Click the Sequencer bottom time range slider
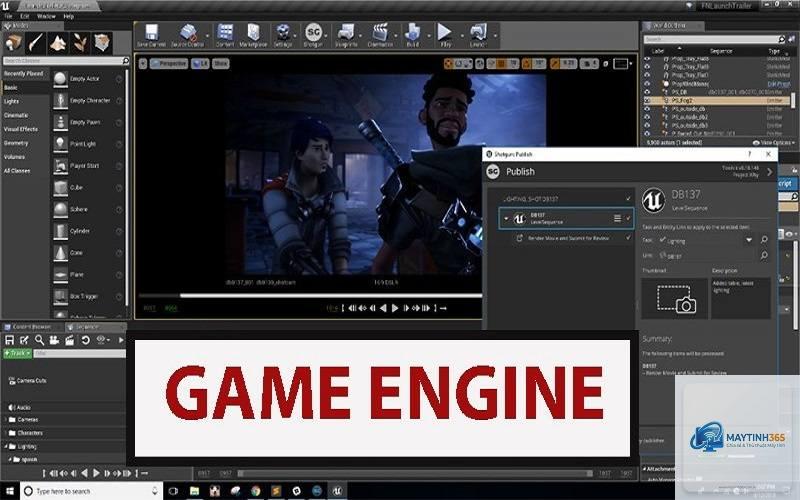The width and height of the screenshot is (800, 500). tap(415, 473)
